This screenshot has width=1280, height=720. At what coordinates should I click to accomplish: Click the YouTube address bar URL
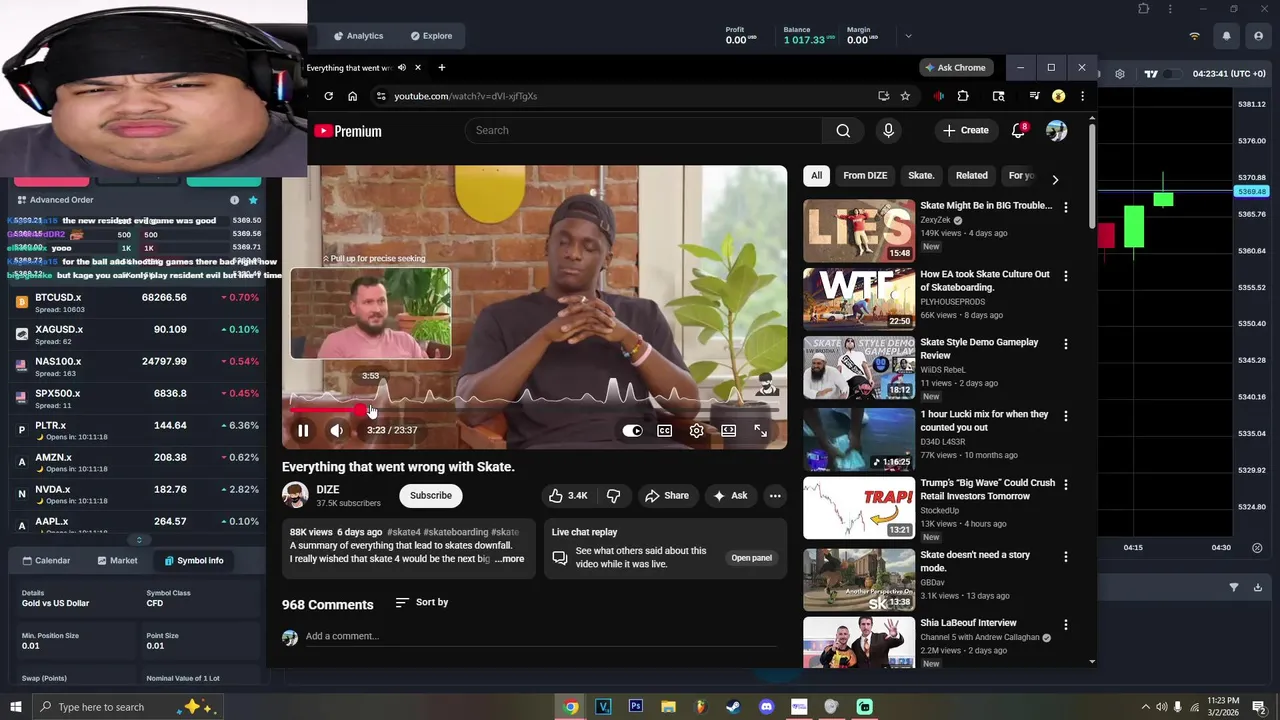click(465, 96)
